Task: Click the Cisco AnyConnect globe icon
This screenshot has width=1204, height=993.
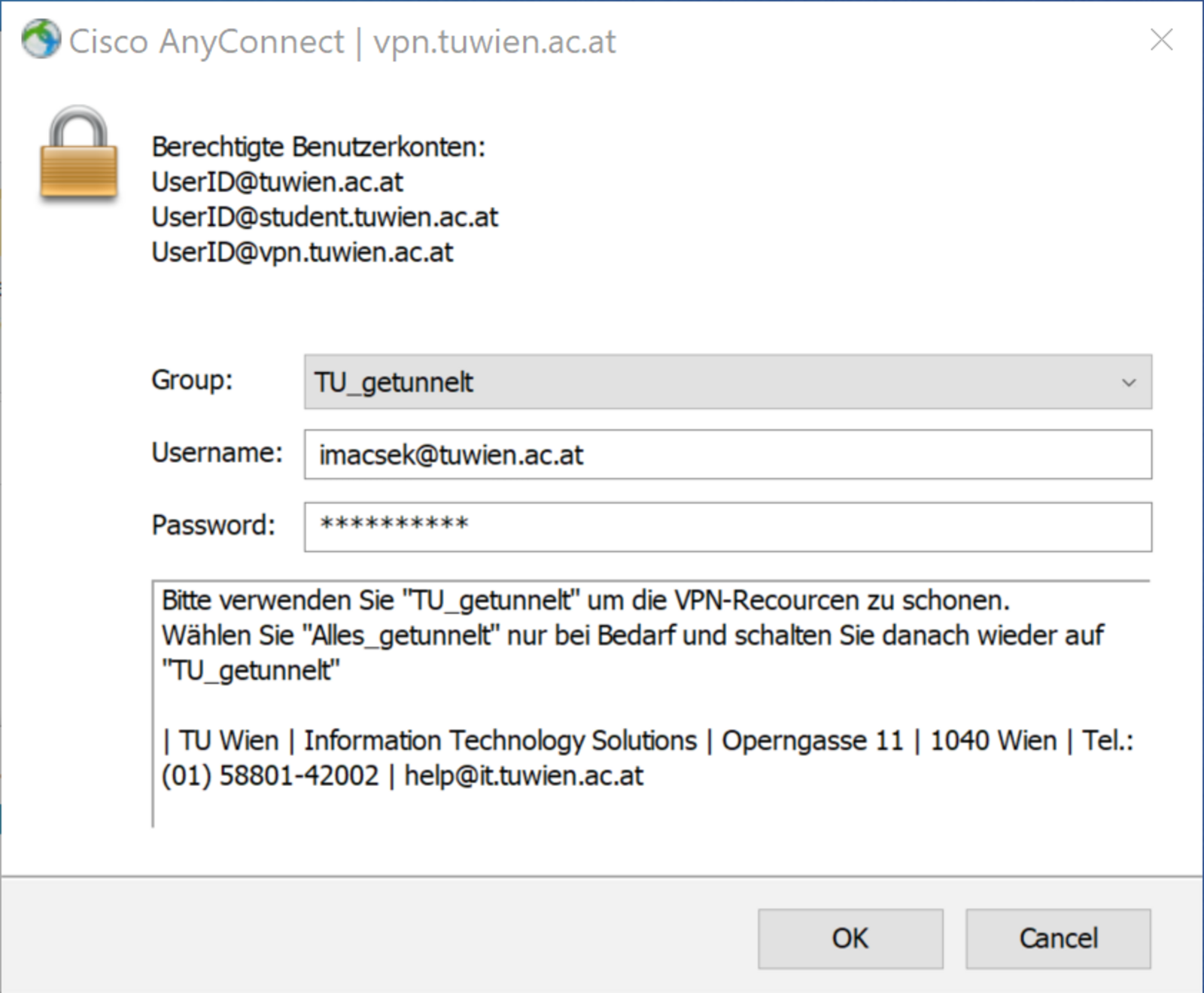Action: click(41, 38)
